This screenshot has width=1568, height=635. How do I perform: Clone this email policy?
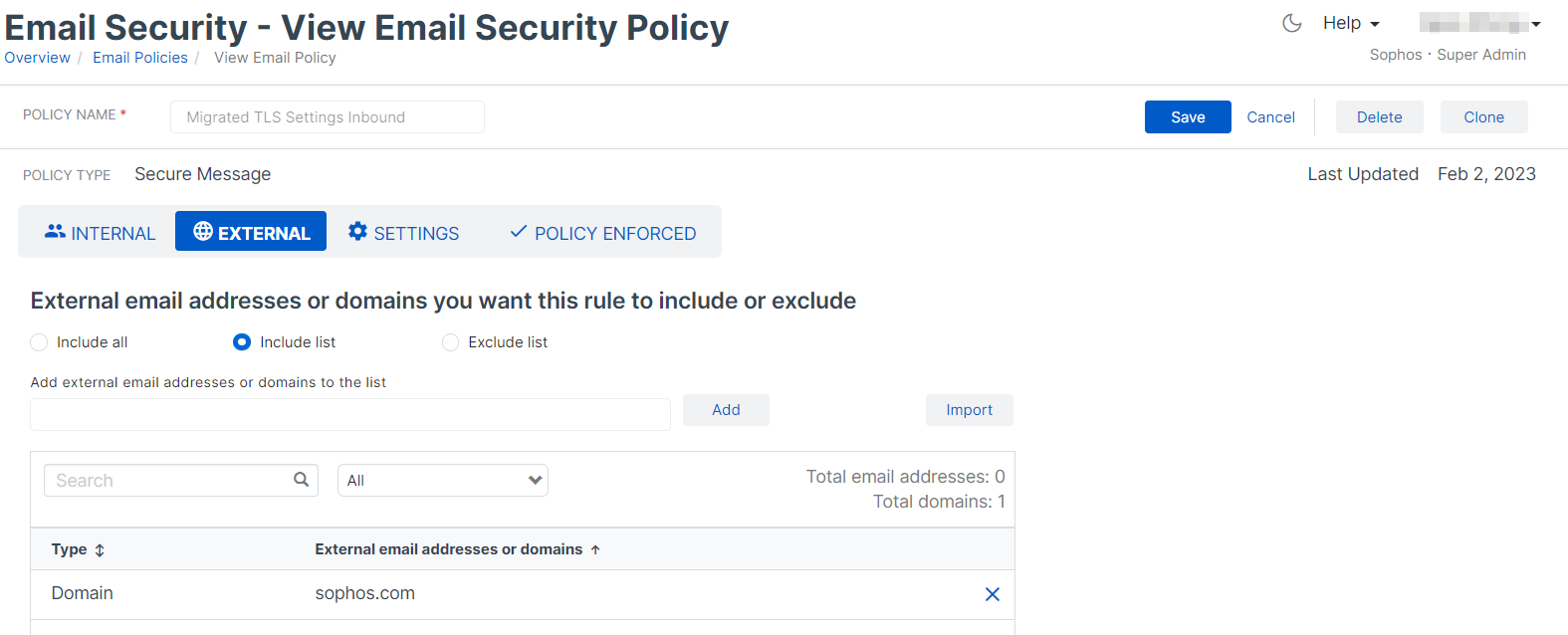coord(1483,117)
